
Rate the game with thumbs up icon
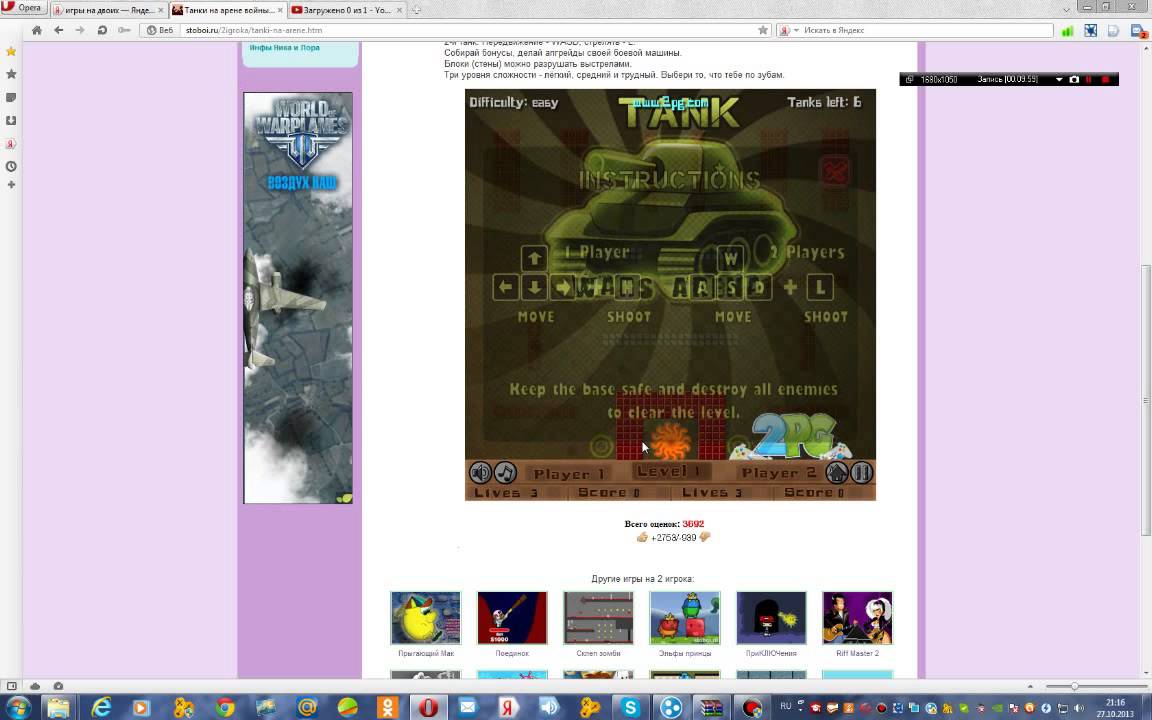642,538
